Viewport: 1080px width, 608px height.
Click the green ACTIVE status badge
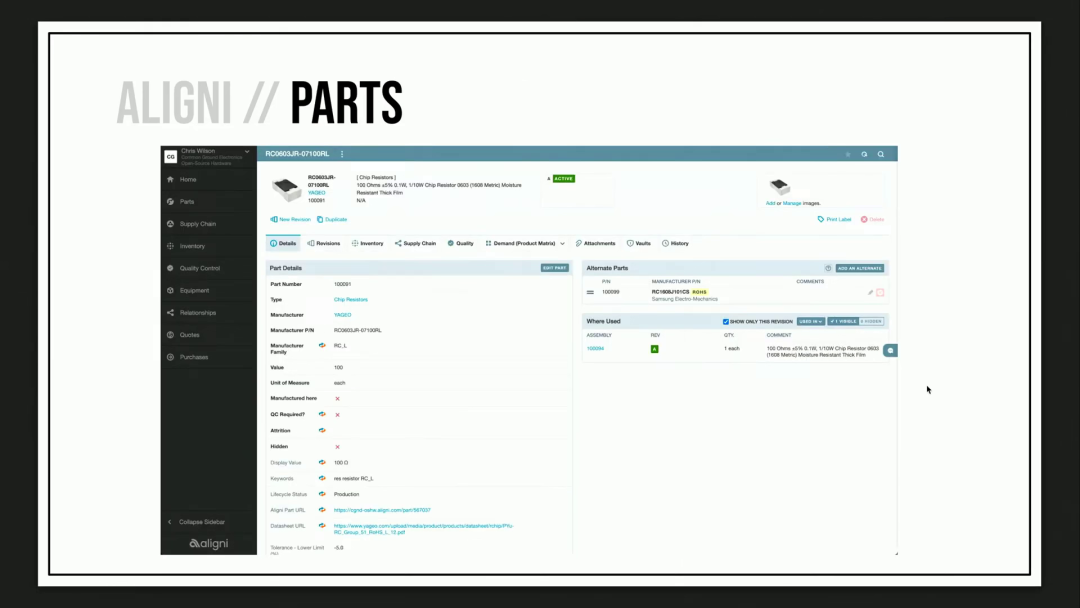tap(563, 178)
